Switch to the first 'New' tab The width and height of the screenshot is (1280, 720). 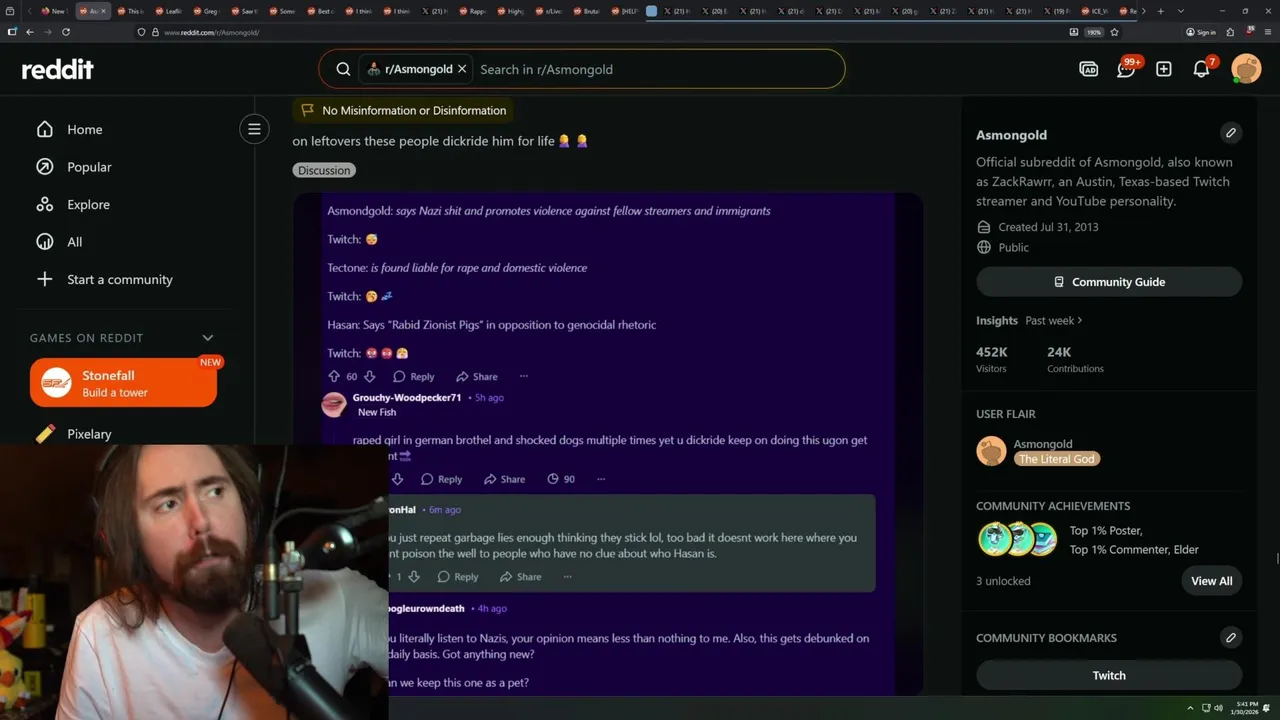(x=53, y=11)
